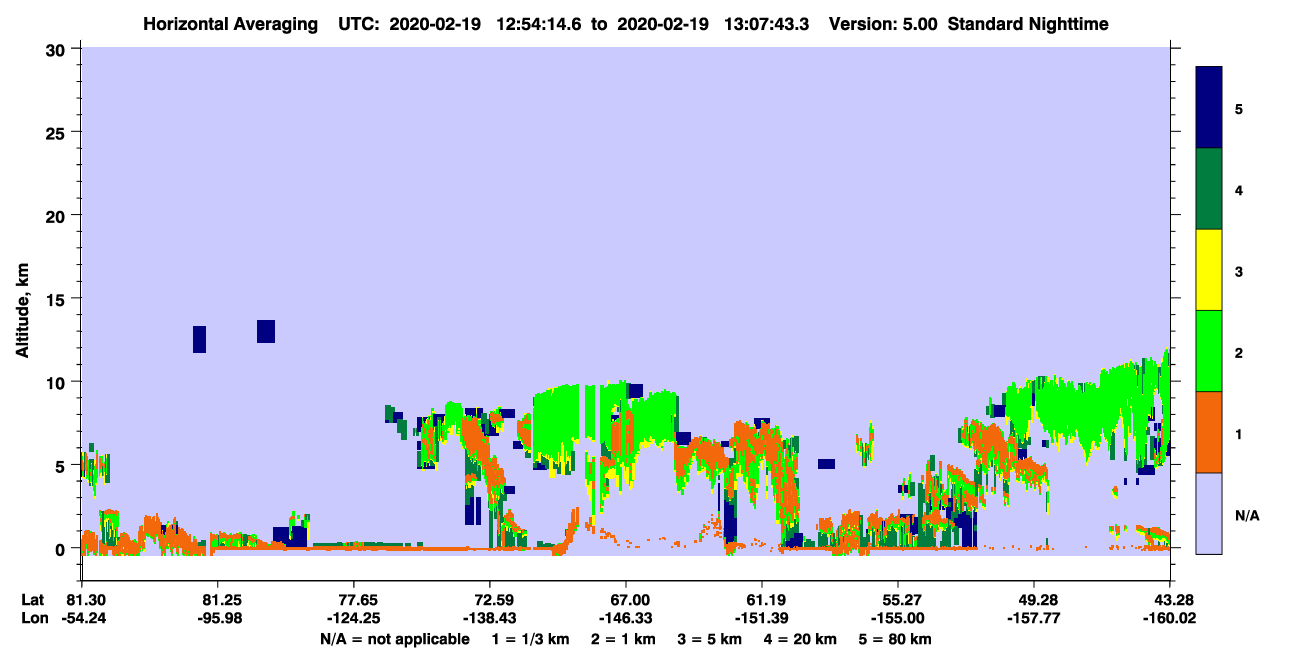Click the latitude value 81.25

(217, 599)
